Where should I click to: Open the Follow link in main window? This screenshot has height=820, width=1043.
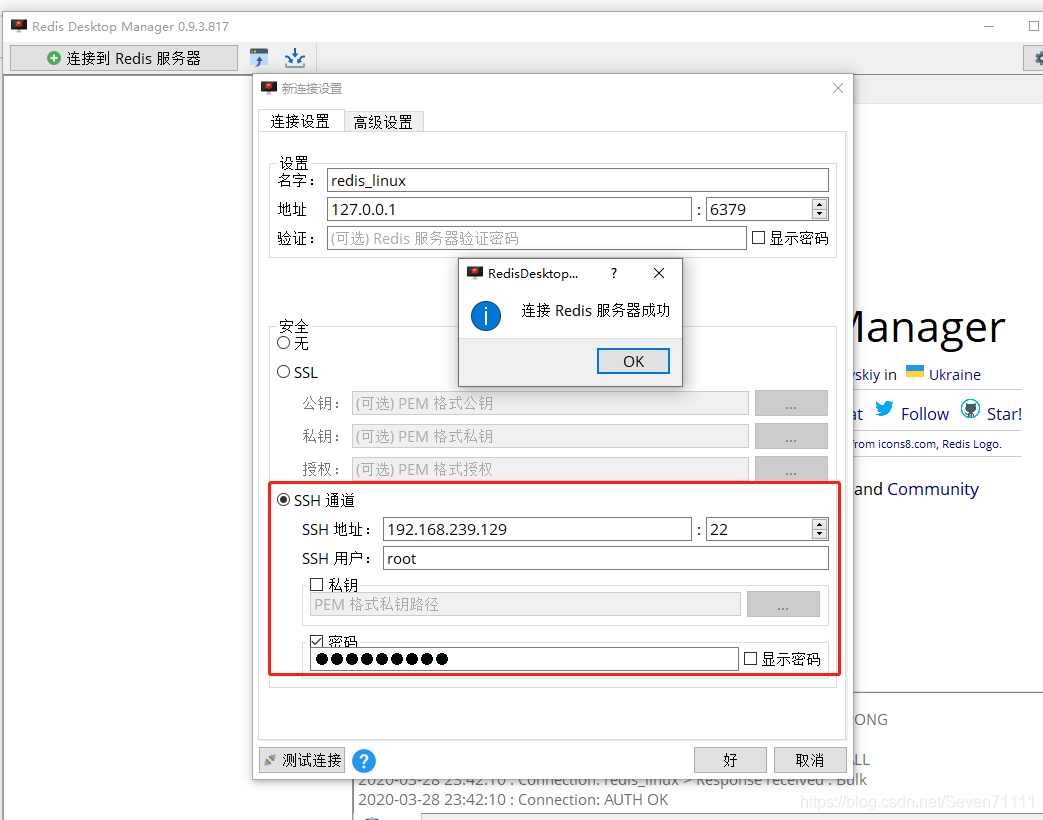click(925, 414)
